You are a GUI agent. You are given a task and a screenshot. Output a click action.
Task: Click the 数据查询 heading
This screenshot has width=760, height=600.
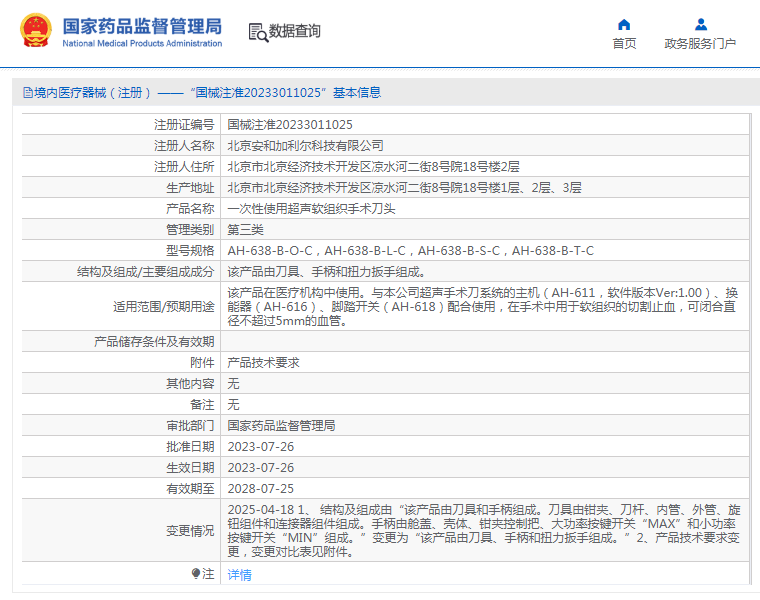[x=295, y=31]
